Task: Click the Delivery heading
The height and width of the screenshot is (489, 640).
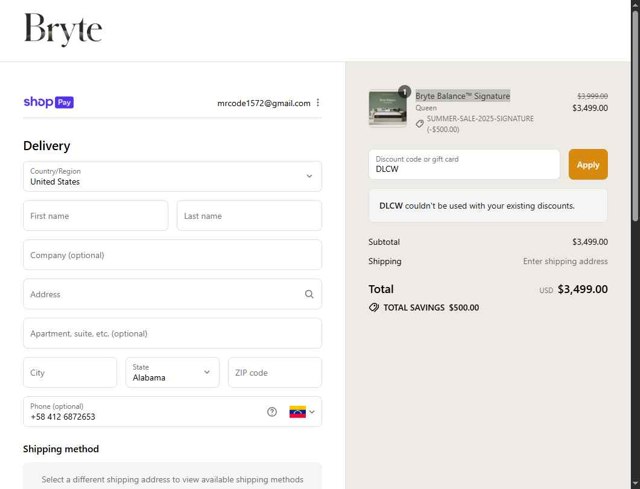Action: pyautogui.click(x=47, y=146)
